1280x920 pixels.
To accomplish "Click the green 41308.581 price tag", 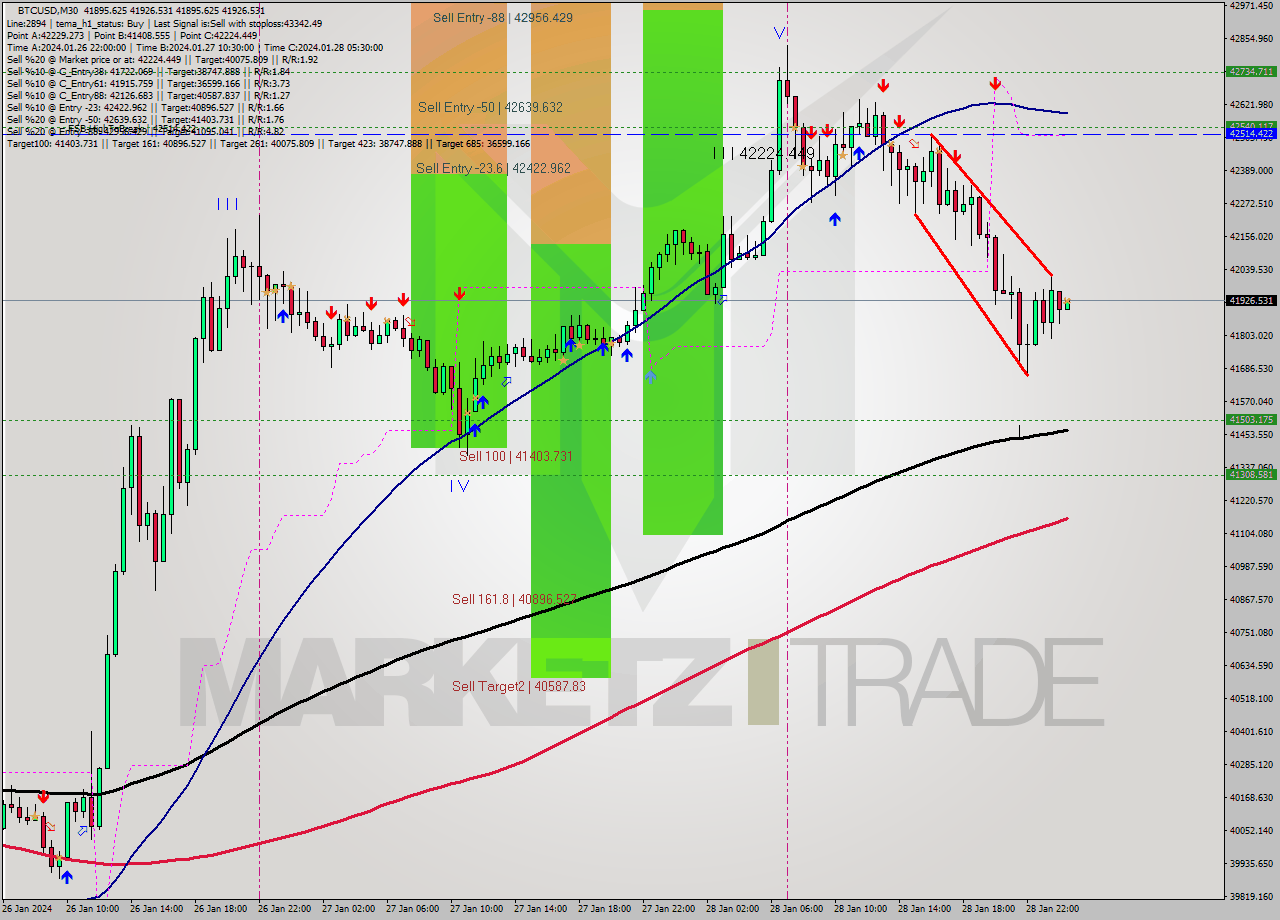I will click(1251, 475).
